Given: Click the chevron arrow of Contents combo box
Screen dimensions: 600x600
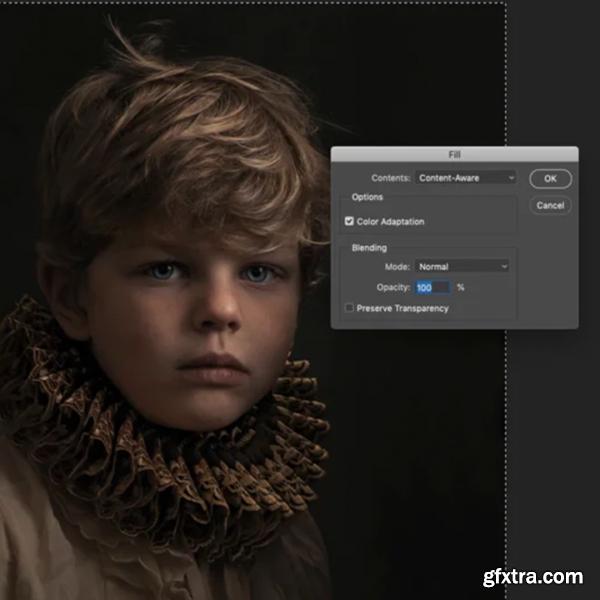Looking at the screenshot, I should [511, 178].
